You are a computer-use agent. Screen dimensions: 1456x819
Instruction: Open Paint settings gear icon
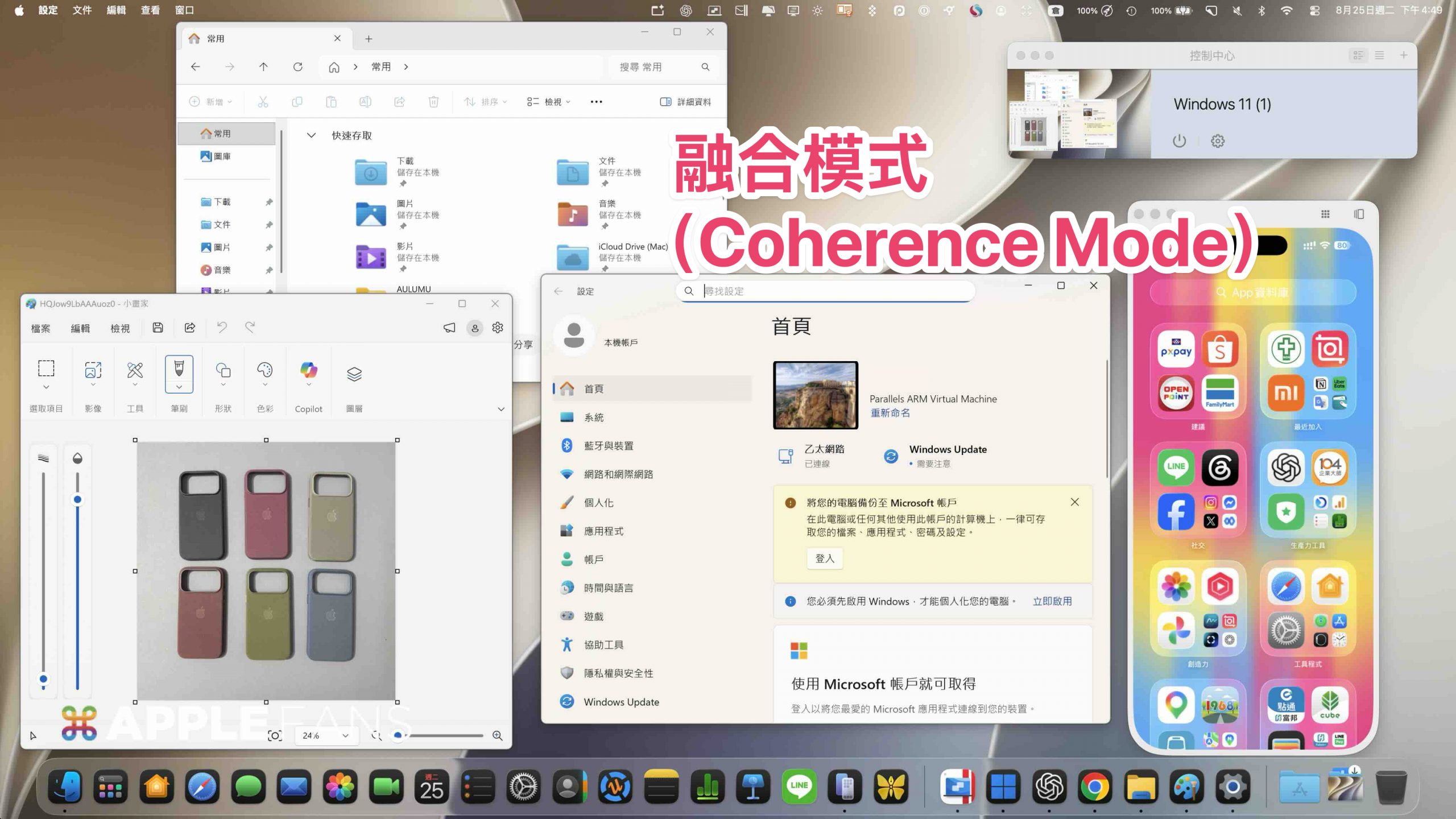498,328
